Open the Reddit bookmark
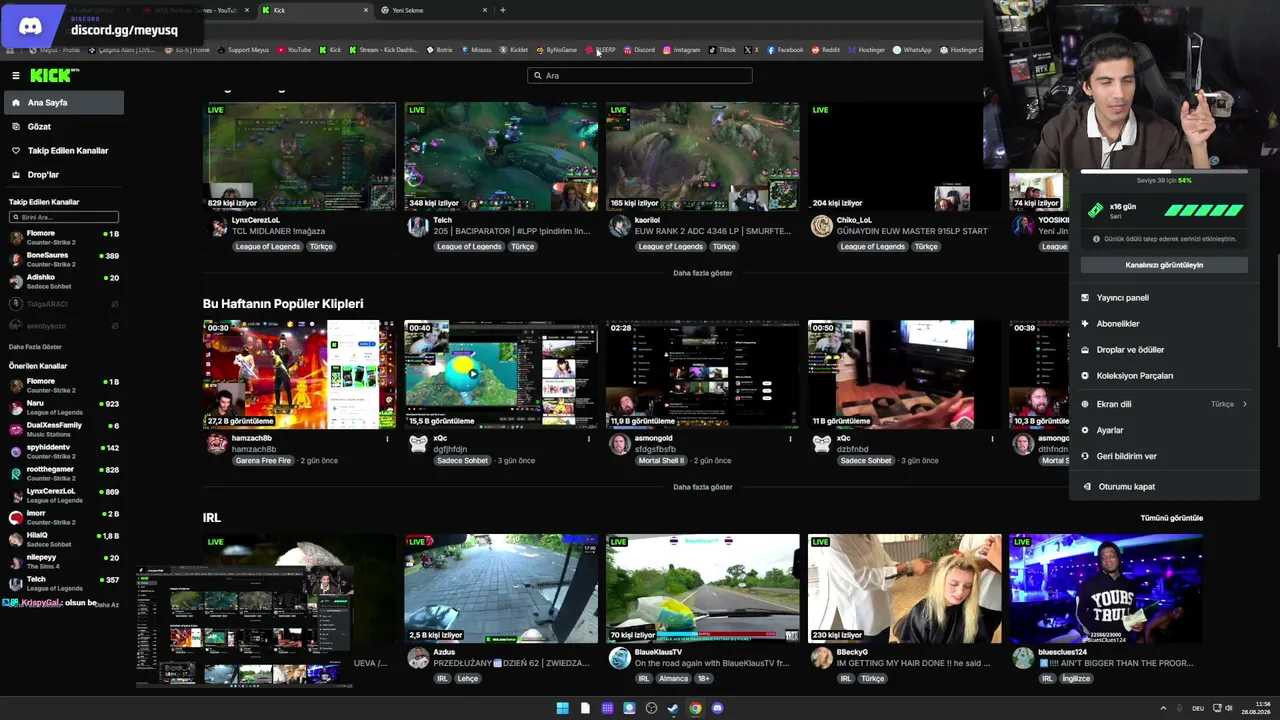Screen dimensions: 1280x720 [x=826, y=50]
